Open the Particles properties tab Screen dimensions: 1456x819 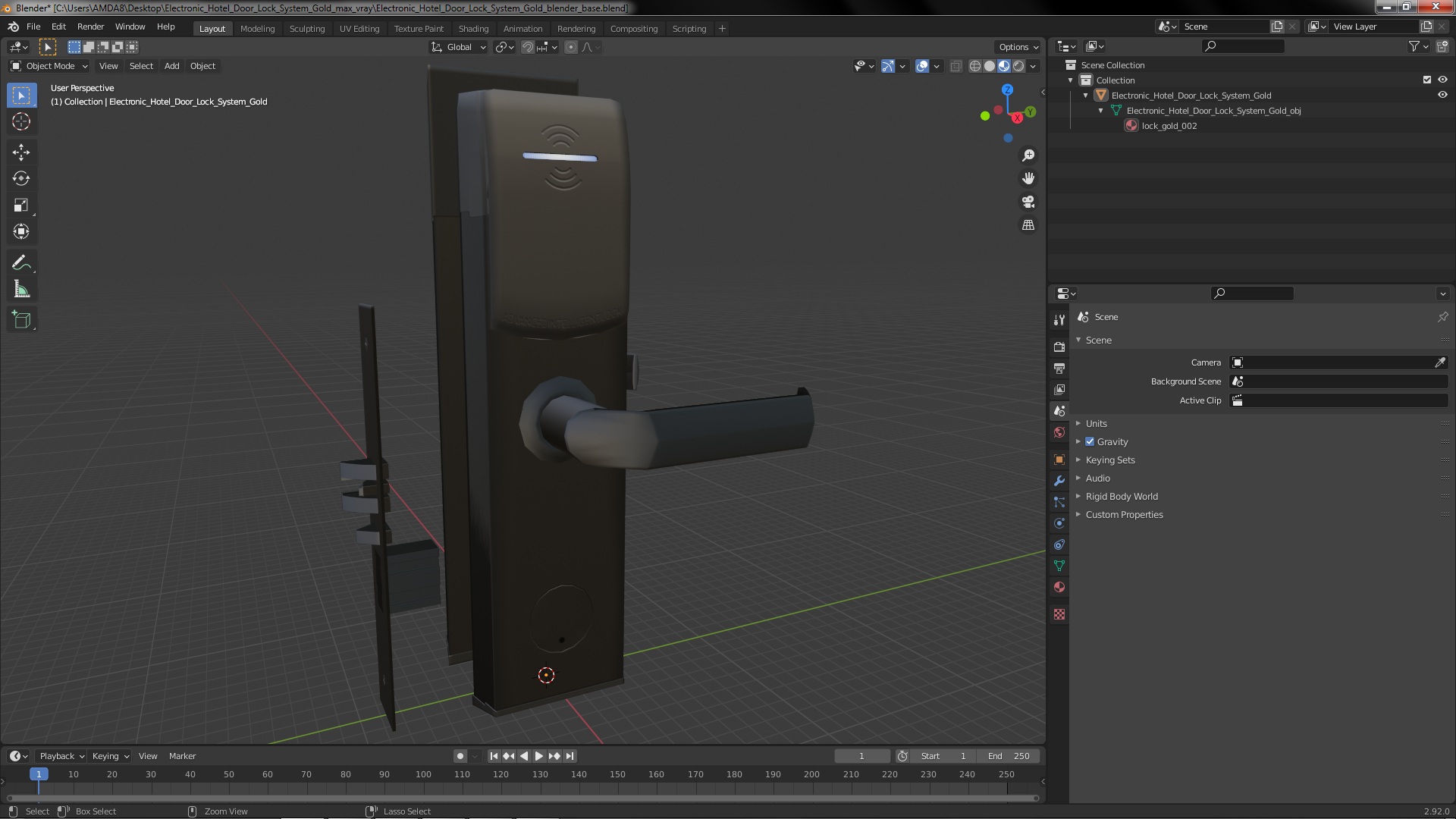click(x=1059, y=502)
